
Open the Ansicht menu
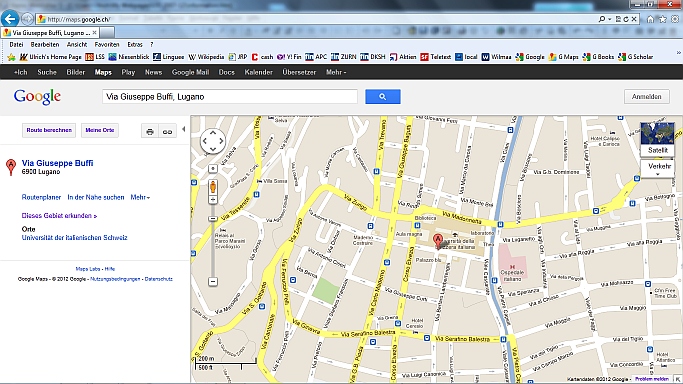pyautogui.click(x=77, y=44)
